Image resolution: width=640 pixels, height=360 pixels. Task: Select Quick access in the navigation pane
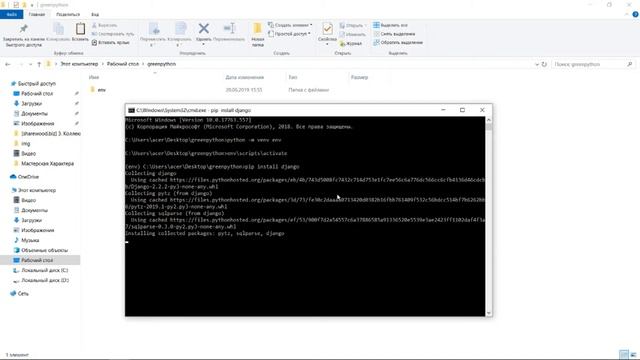tap(36, 84)
